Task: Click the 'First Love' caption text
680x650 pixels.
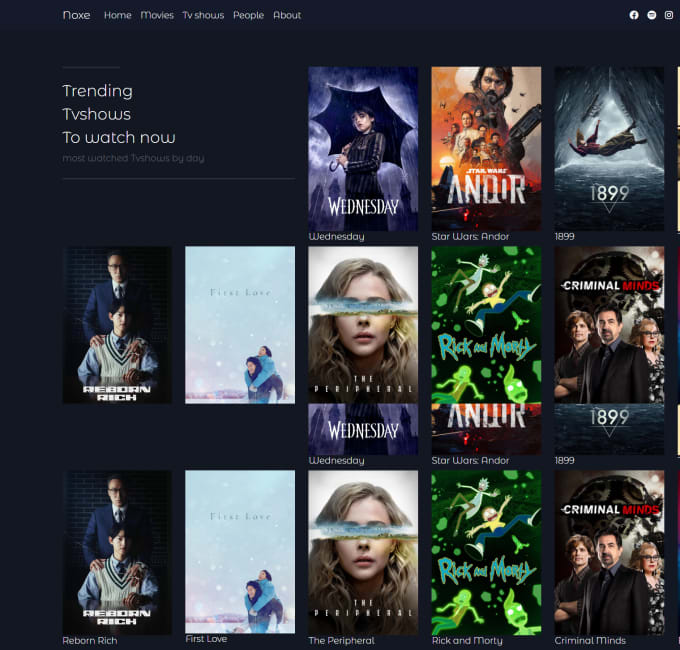Action: coord(206,639)
